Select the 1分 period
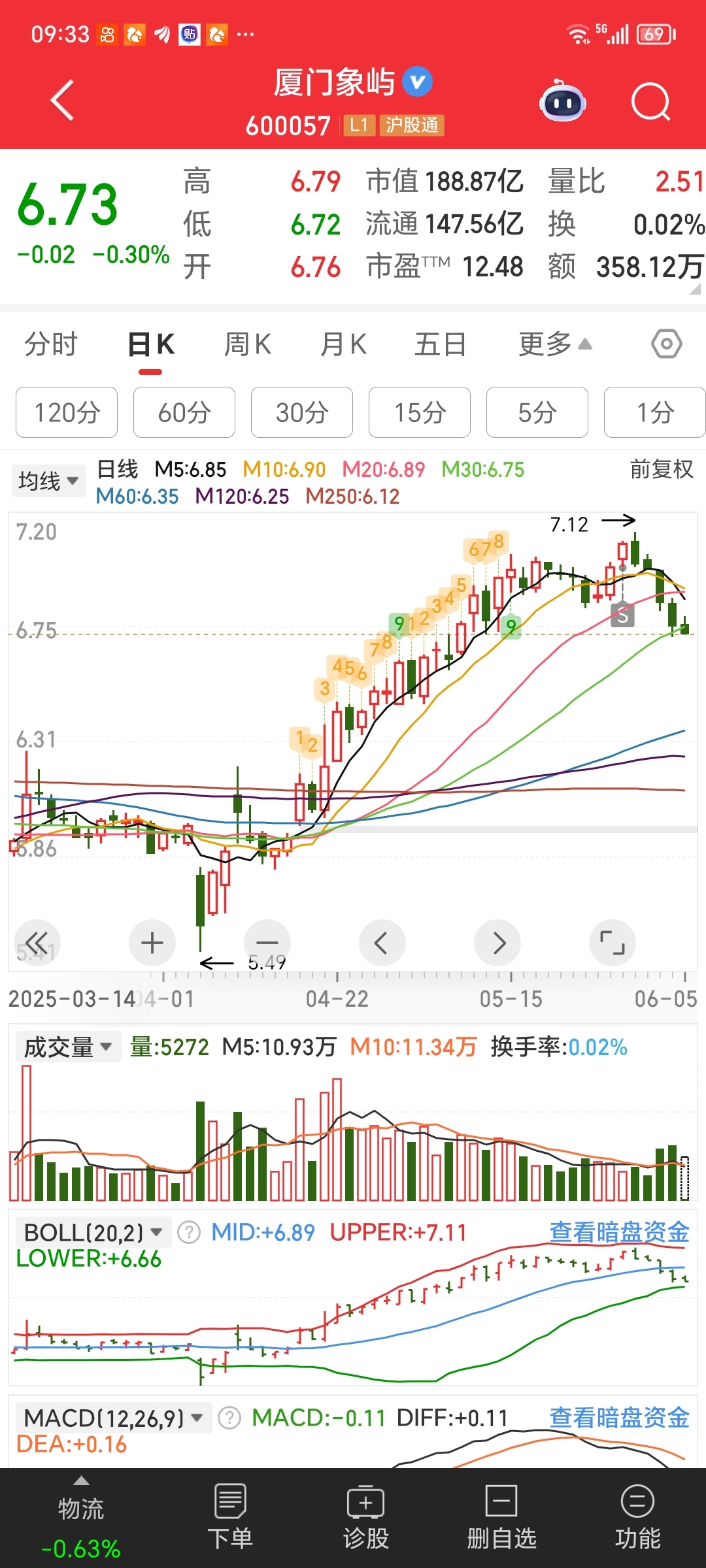This screenshot has height=1568, width=706. tap(655, 412)
